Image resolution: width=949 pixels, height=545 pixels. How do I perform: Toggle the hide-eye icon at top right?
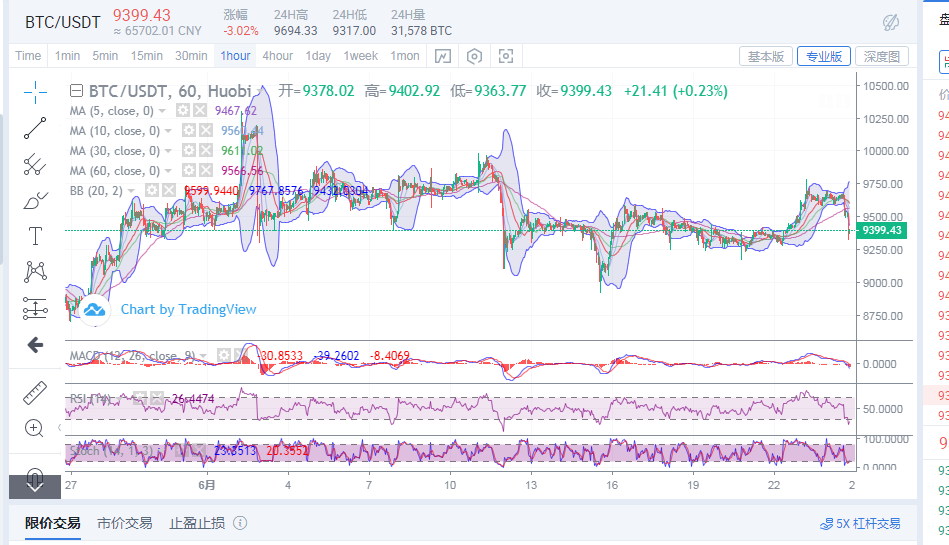tap(891, 22)
